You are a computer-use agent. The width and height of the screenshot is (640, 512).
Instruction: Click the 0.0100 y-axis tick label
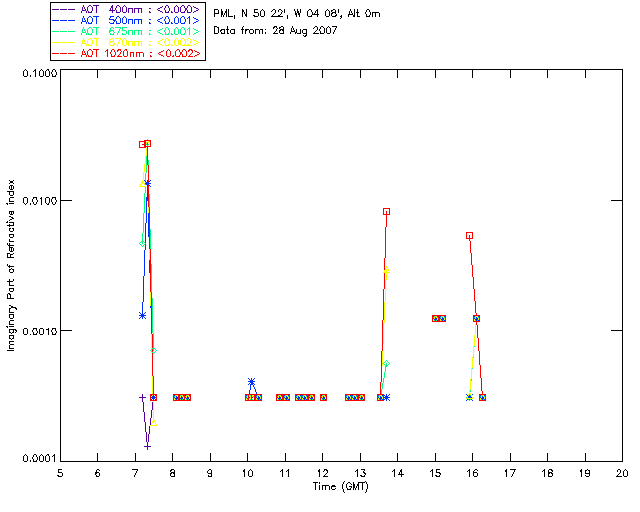pyautogui.click(x=39, y=201)
